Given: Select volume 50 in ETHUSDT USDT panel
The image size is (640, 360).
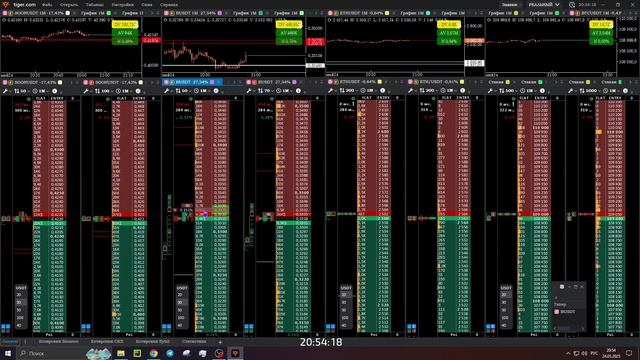Looking at the screenshot, I should tap(344, 310).
